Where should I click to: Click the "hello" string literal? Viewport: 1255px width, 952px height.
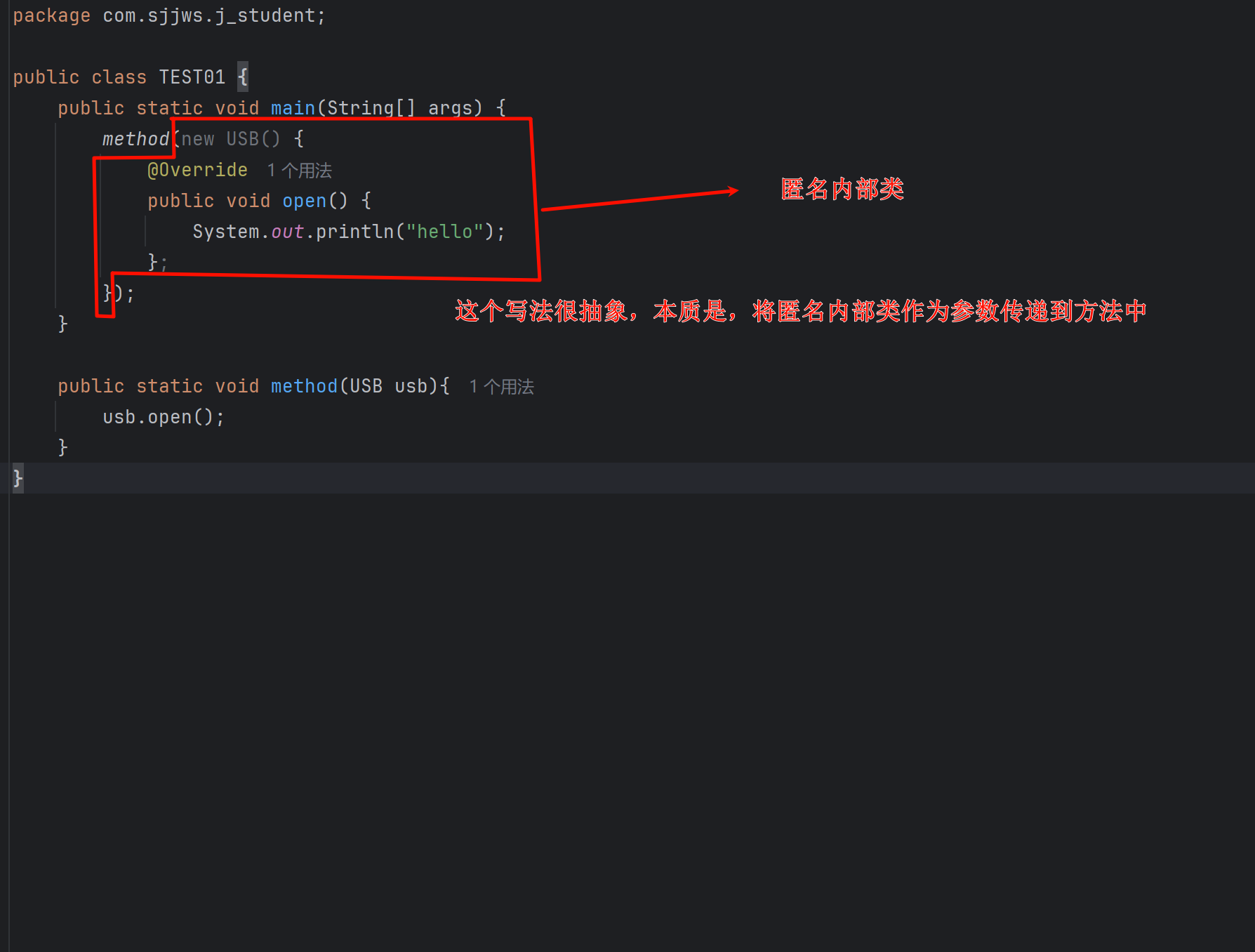[444, 232]
